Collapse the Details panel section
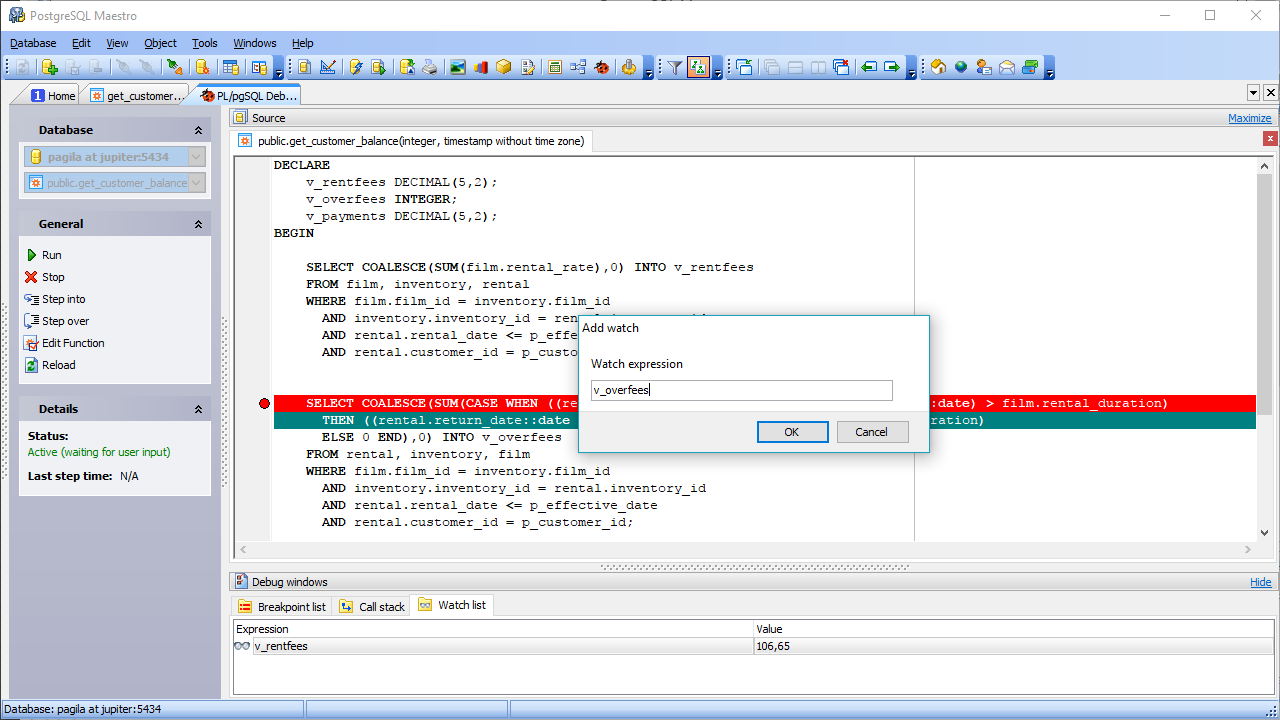 point(198,409)
